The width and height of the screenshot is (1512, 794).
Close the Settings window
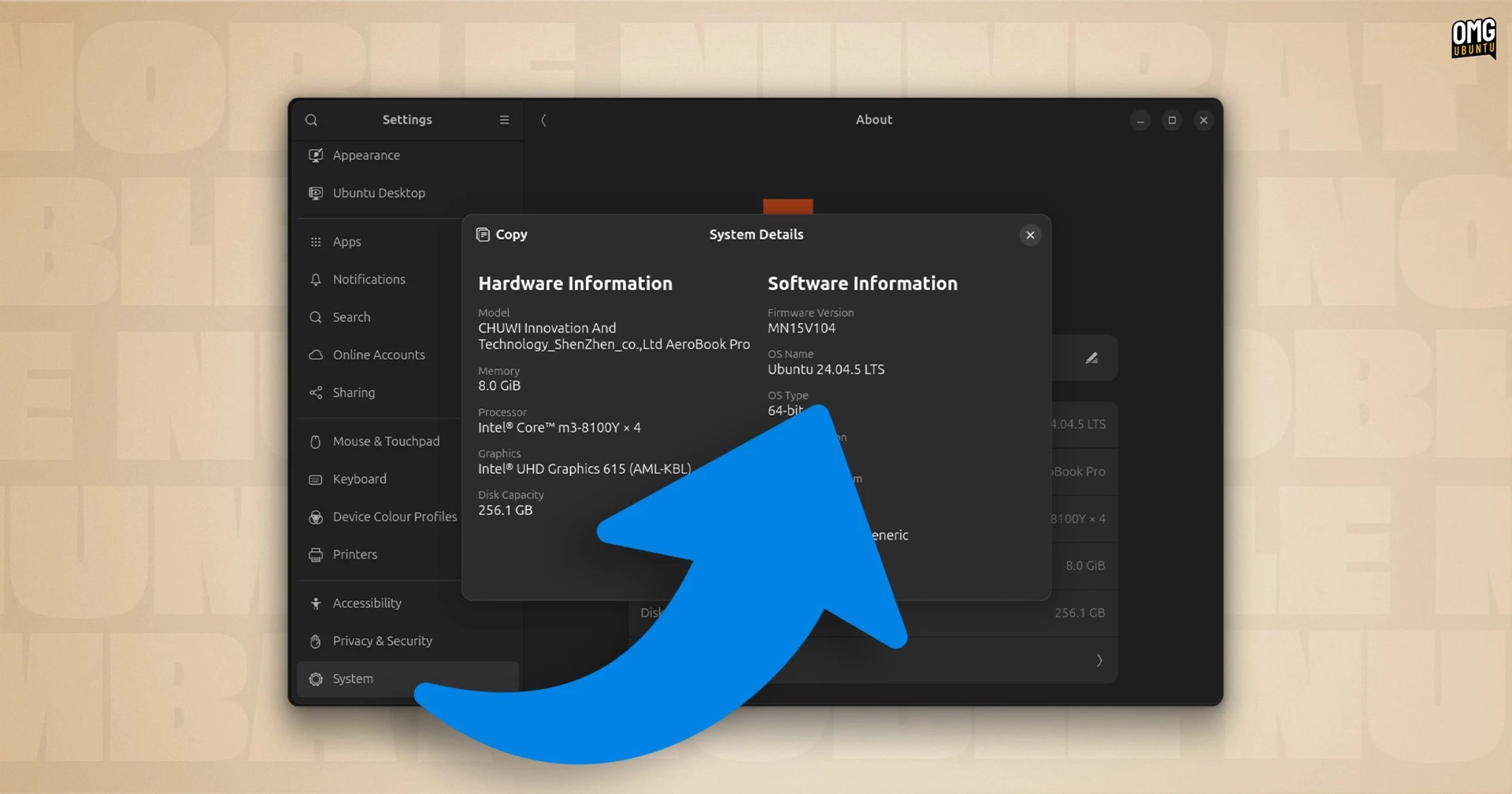1203,121
